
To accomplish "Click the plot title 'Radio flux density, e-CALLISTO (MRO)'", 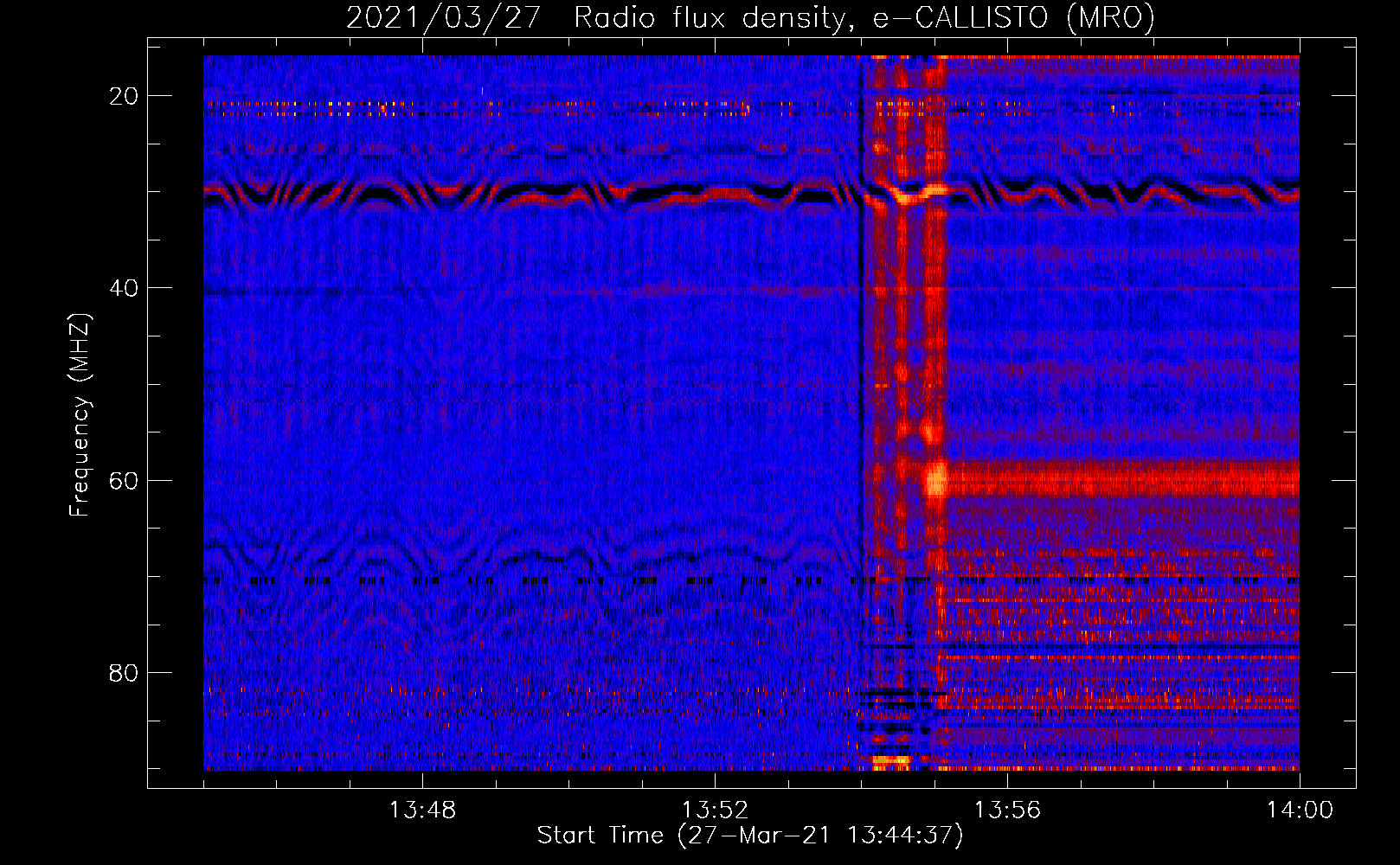I will (864, 17).
